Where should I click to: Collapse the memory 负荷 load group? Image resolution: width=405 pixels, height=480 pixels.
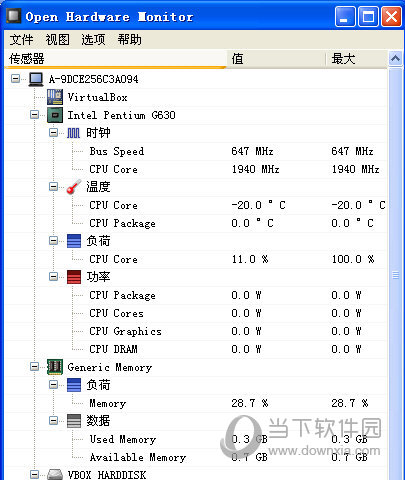pos(53,385)
